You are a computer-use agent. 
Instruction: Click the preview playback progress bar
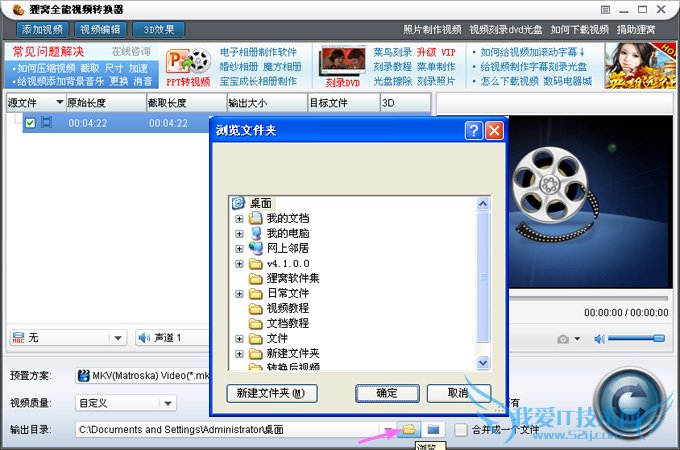[588, 299]
